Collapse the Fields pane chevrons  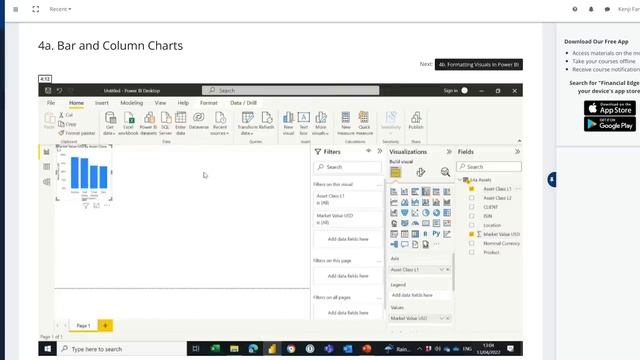click(518, 151)
